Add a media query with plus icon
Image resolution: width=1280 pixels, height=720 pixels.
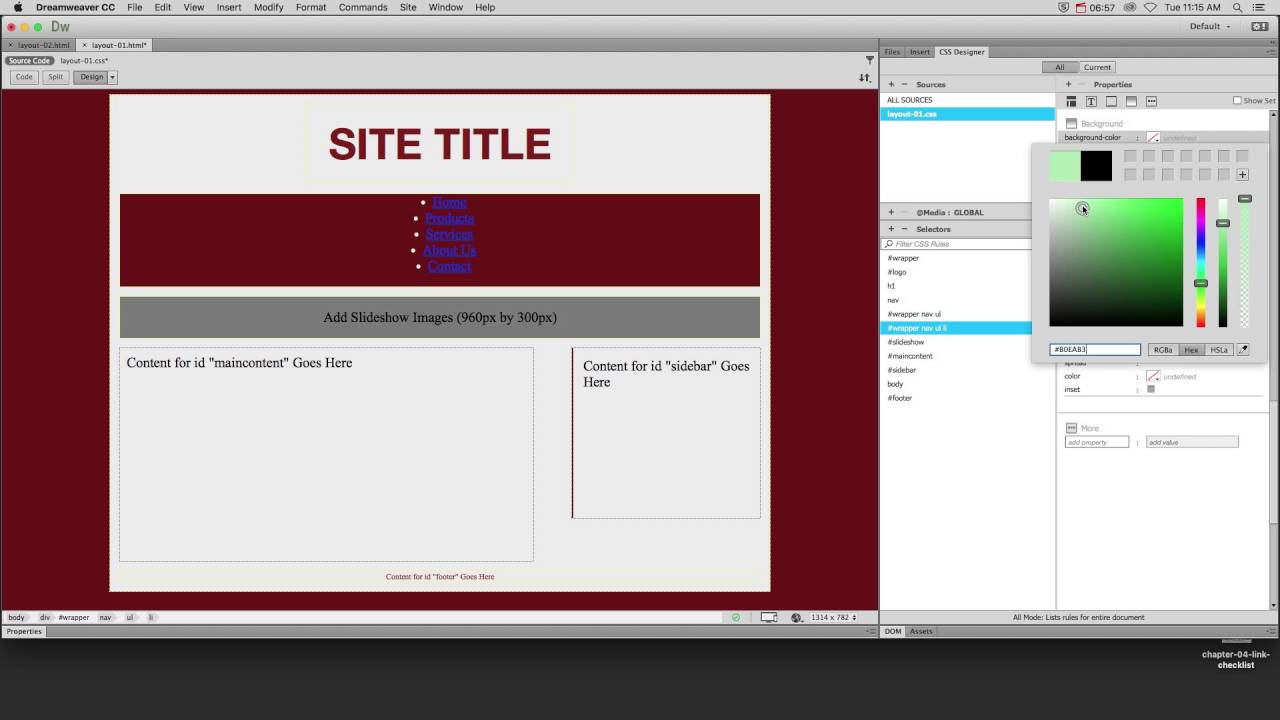click(891, 212)
